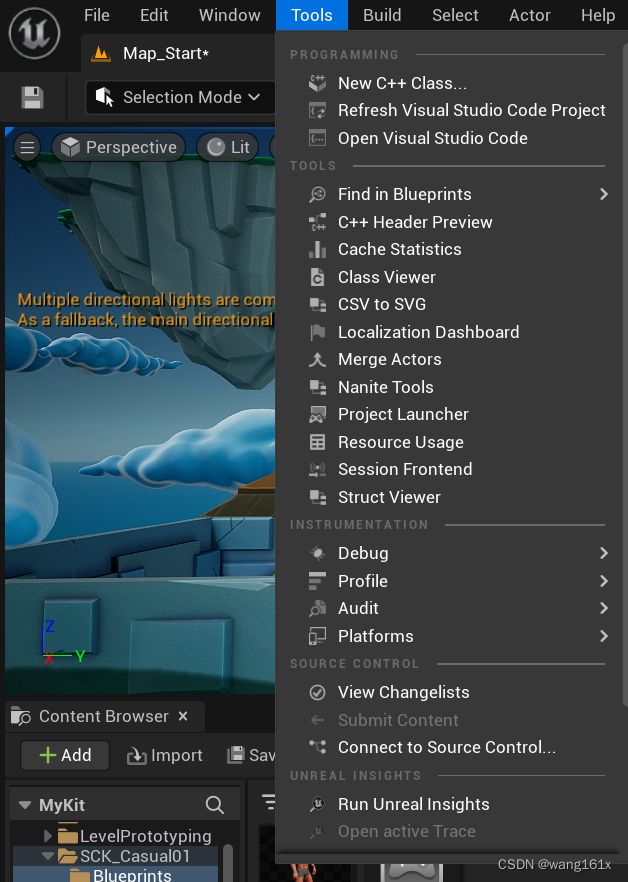Open the Build menu
Image resolution: width=628 pixels, height=882 pixels.
pyautogui.click(x=382, y=15)
